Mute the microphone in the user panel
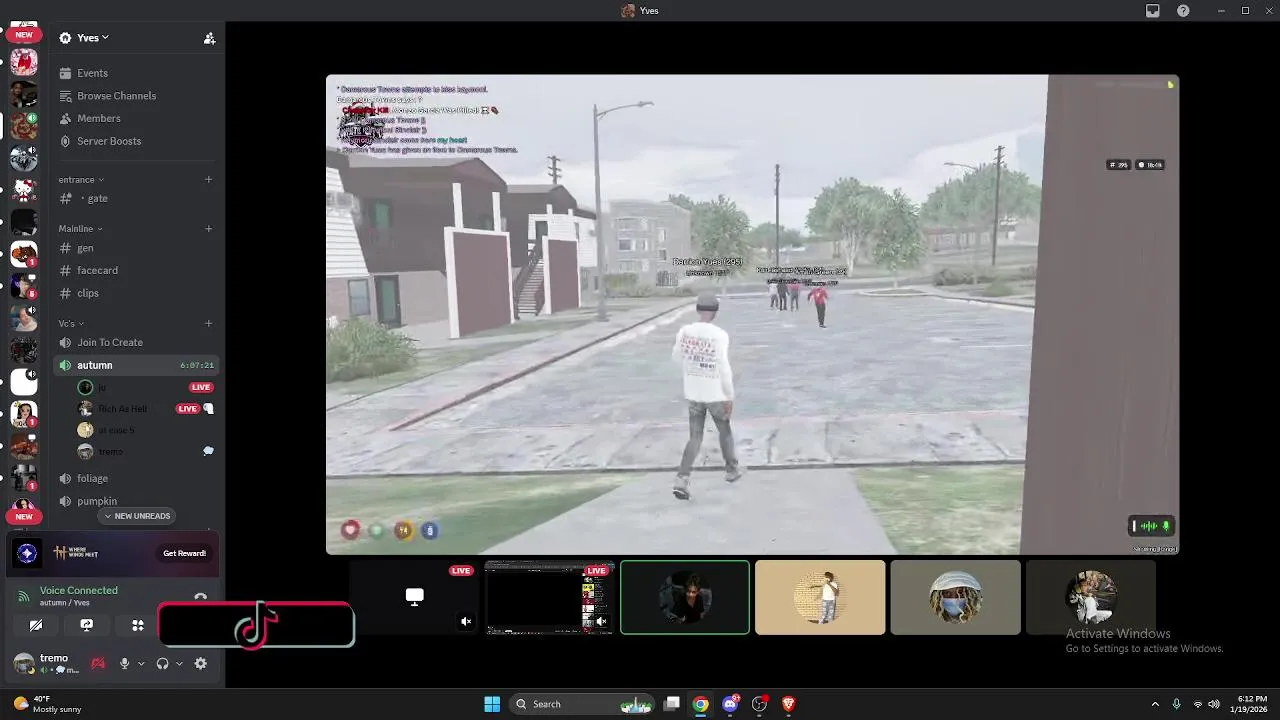 pyautogui.click(x=124, y=663)
